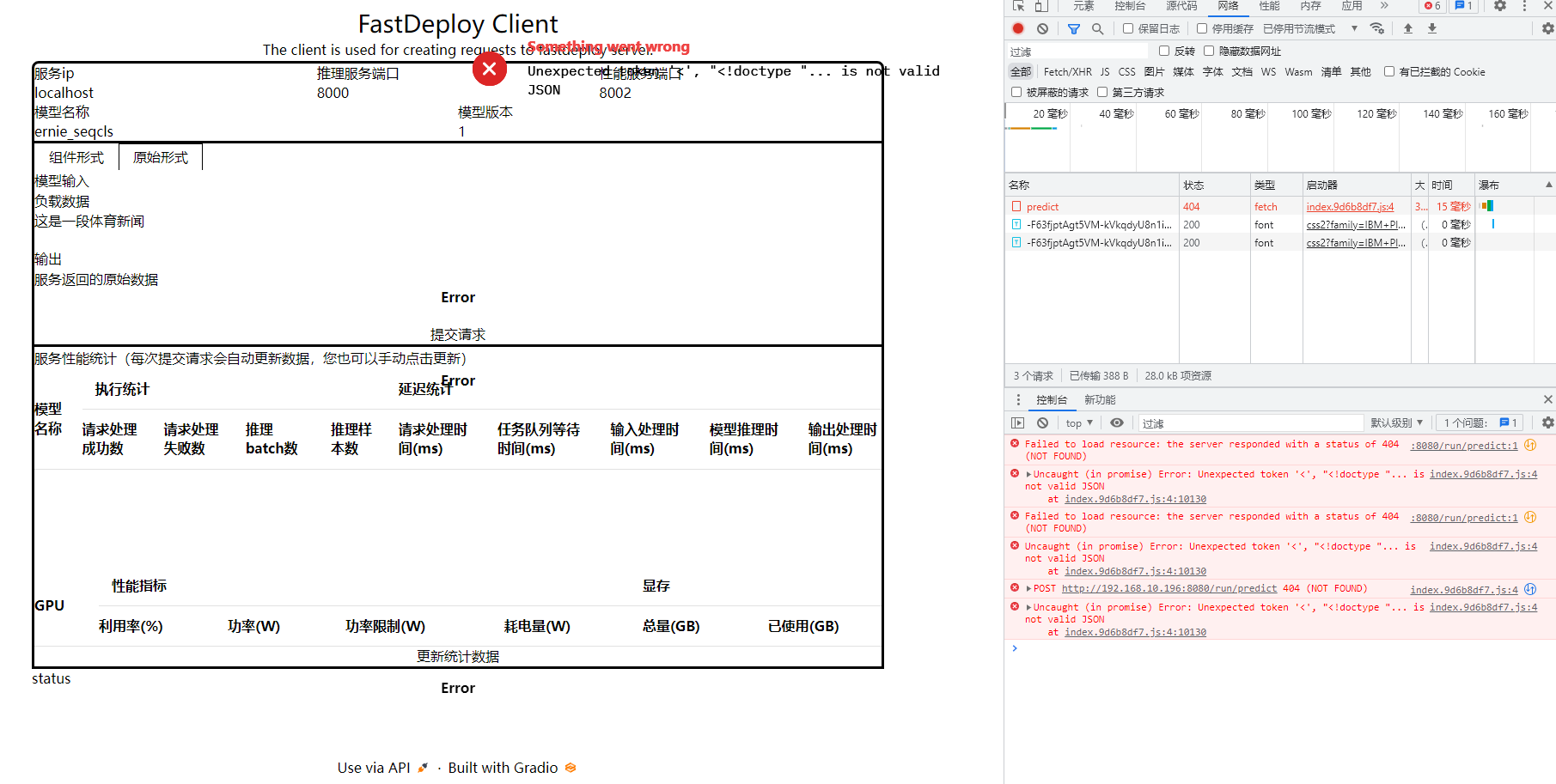Create live expression with eye icon

click(x=1117, y=422)
